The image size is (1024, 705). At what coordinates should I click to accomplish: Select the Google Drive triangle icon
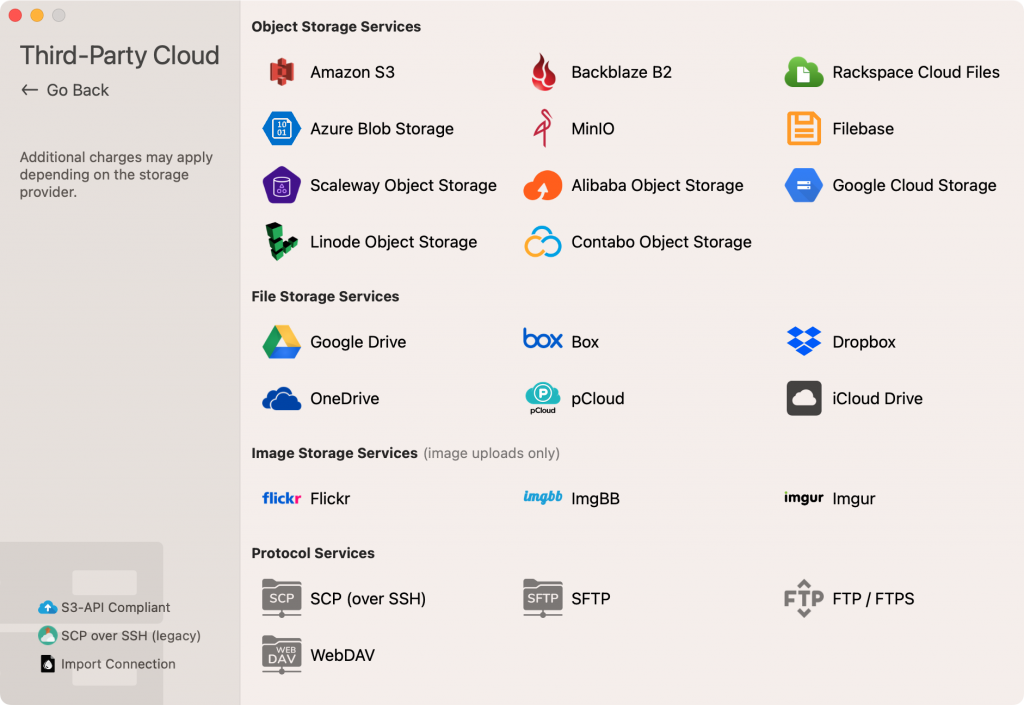(x=281, y=342)
